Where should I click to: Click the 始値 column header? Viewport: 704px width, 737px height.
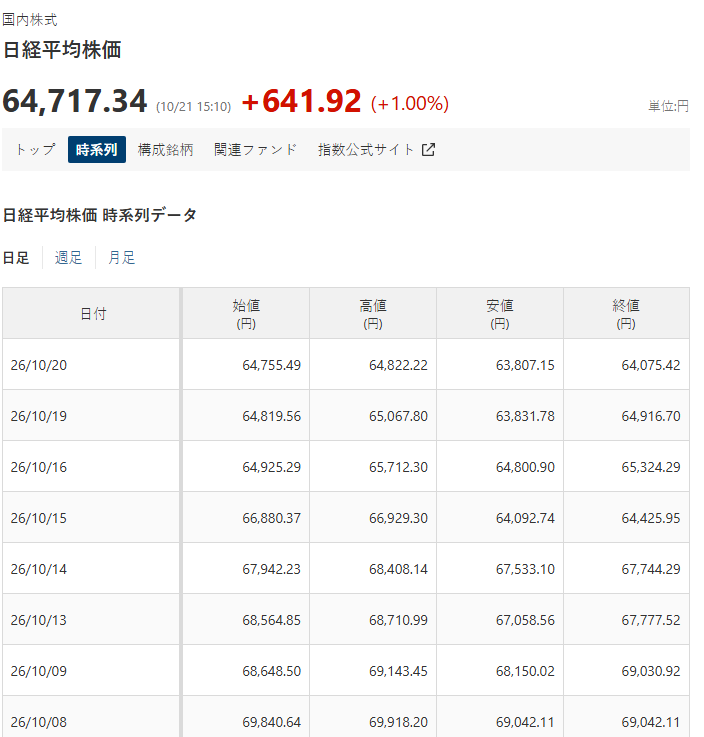(x=246, y=313)
